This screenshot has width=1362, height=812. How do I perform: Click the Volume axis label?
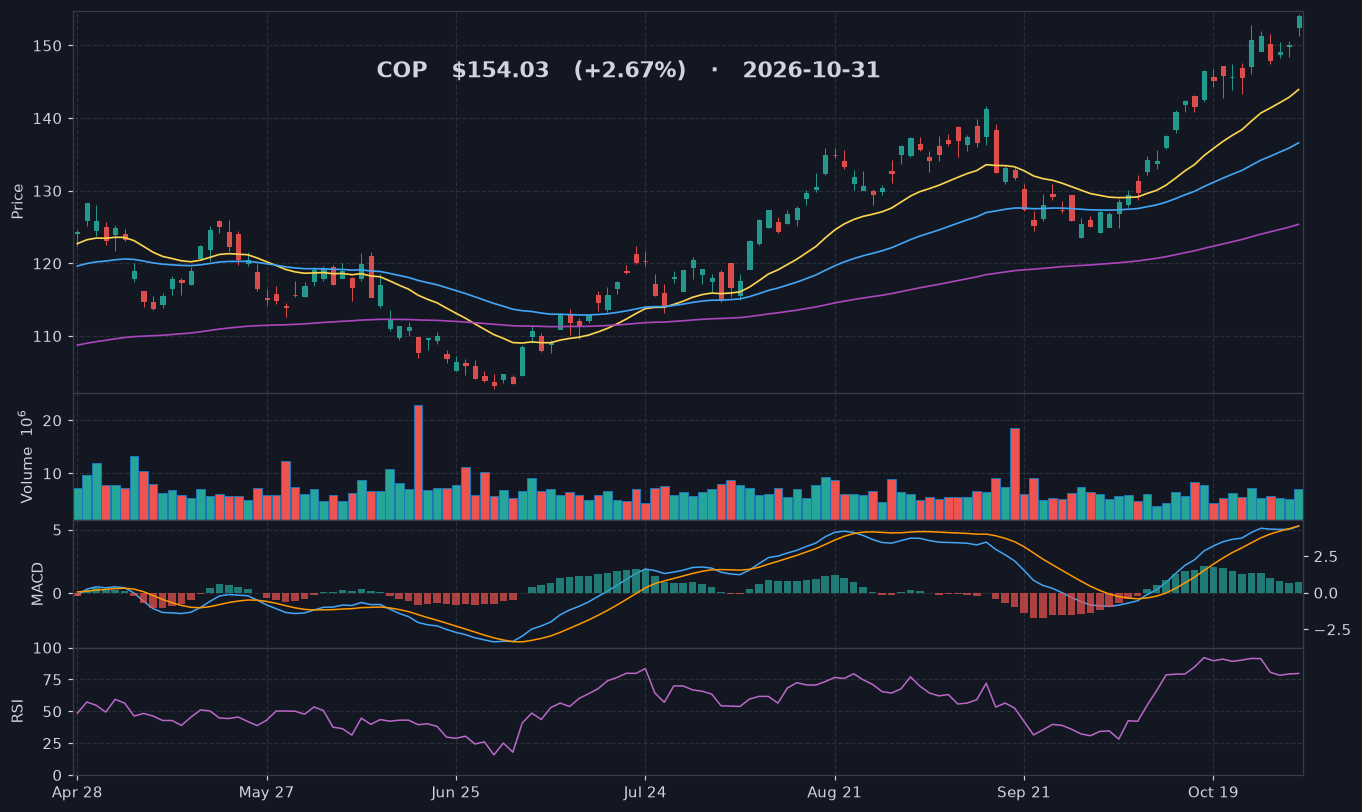(x=26, y=457)
